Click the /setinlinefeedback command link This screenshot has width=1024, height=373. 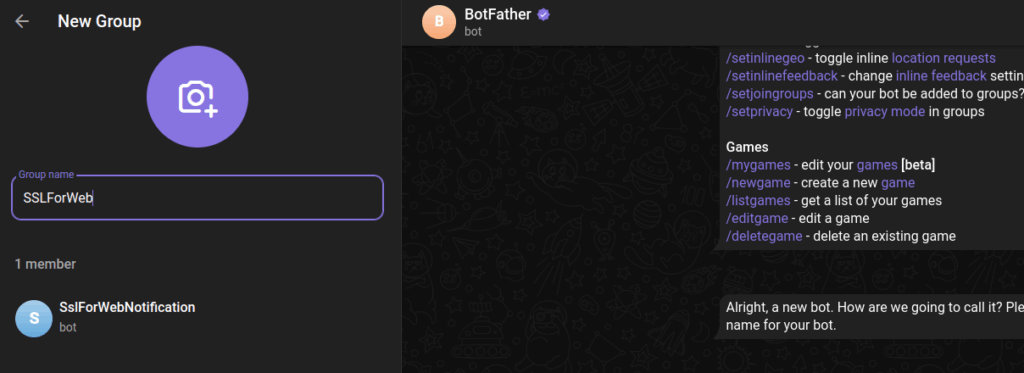coord(782,76)
